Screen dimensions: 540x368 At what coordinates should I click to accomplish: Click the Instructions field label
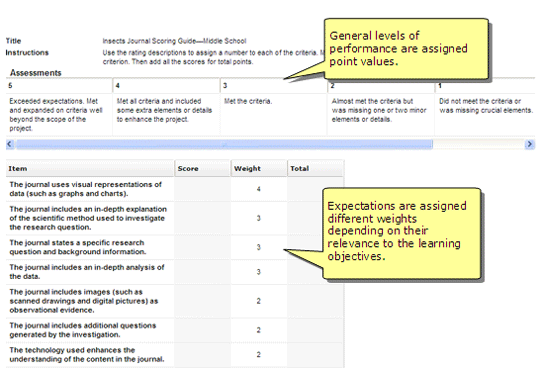point(27,53)
